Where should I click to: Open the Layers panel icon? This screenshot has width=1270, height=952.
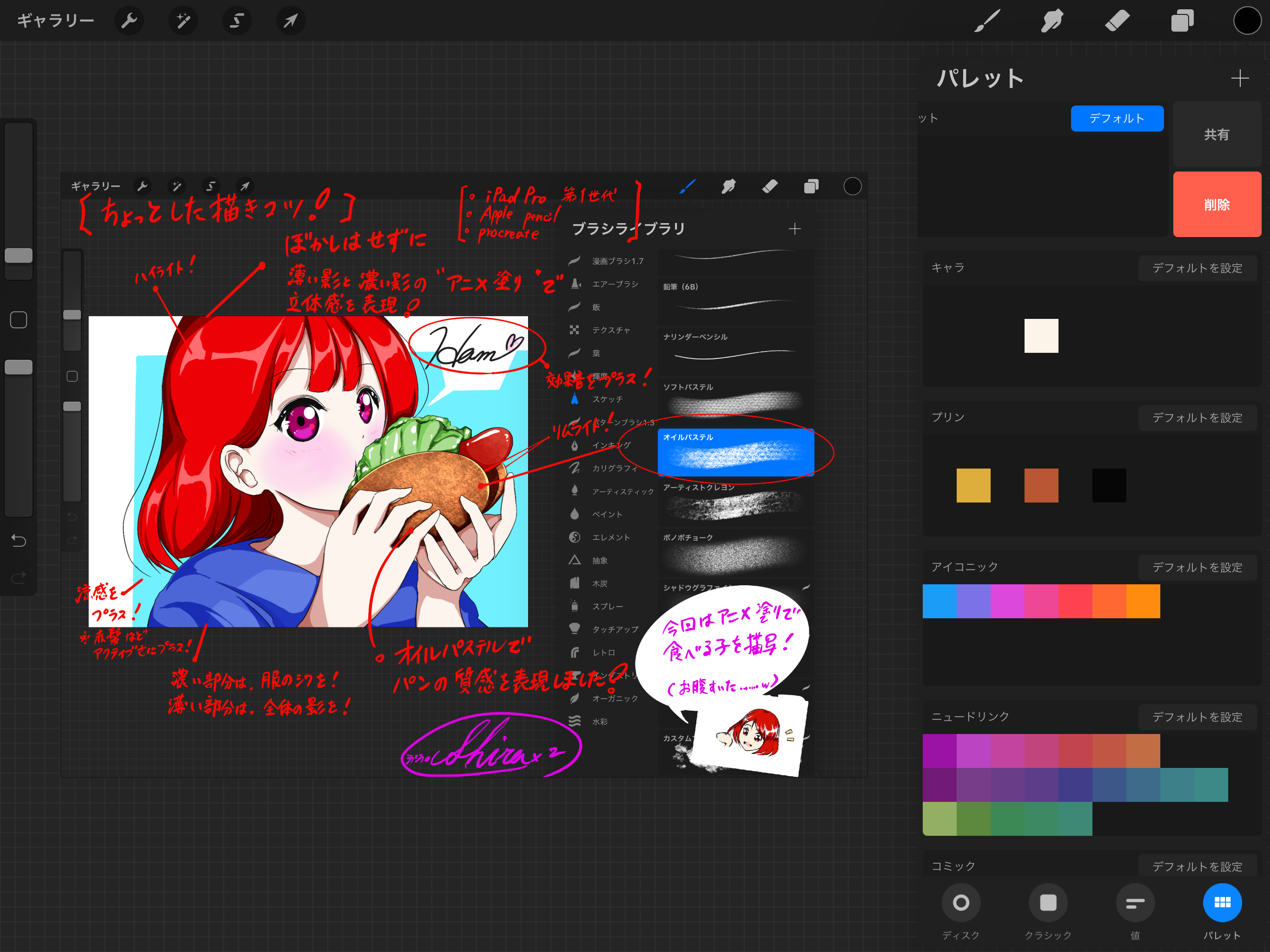1182,21
